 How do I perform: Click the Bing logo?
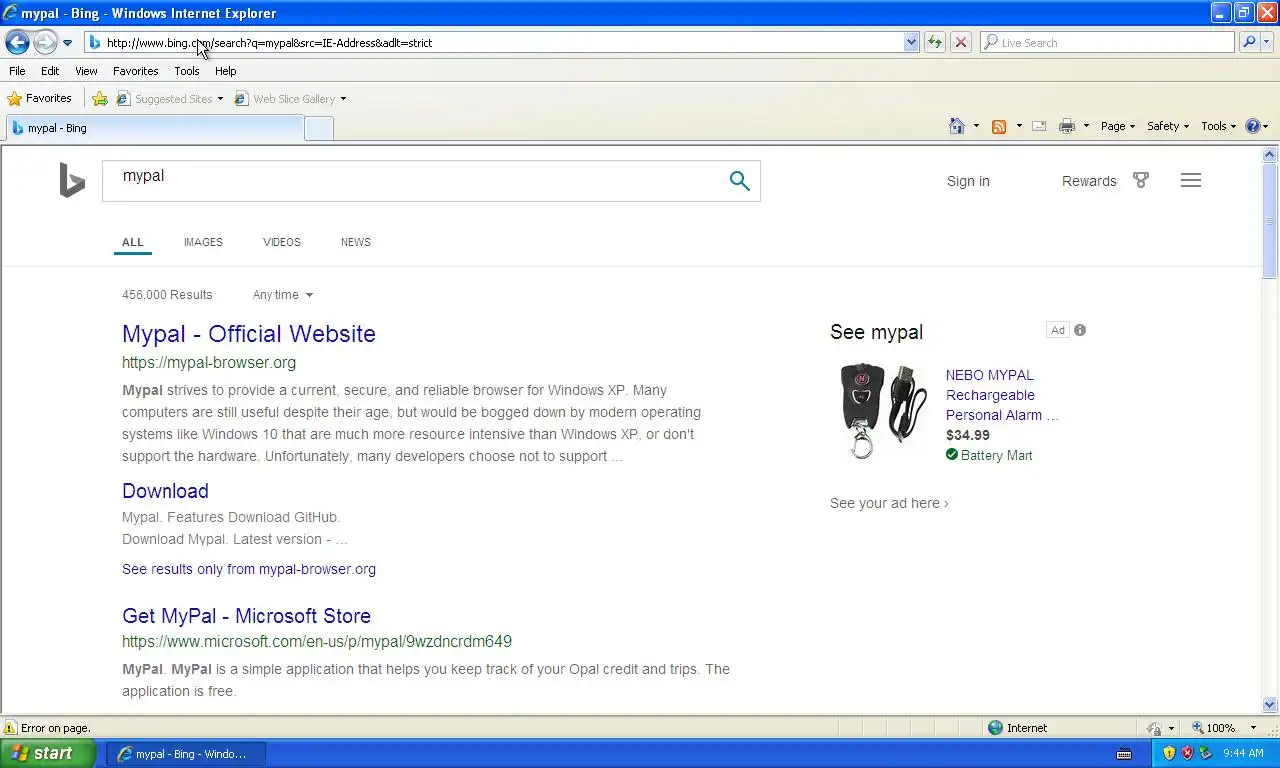[72, 181]
